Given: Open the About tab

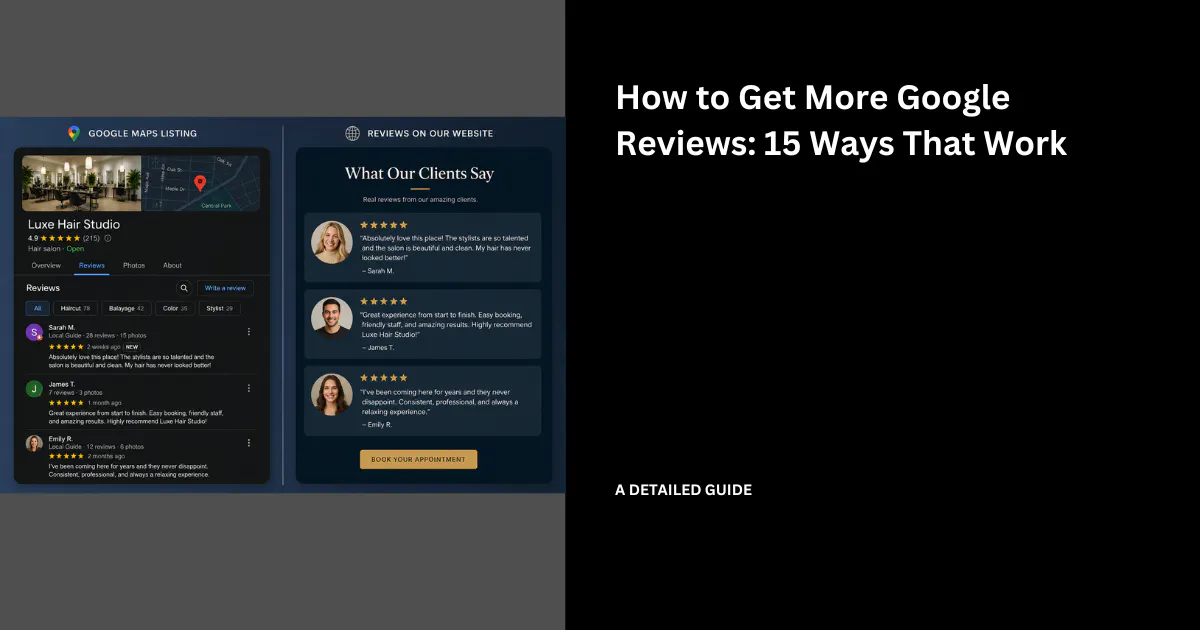Looking at the screenshot, I should pyautogui.click(x=172, y=266).
